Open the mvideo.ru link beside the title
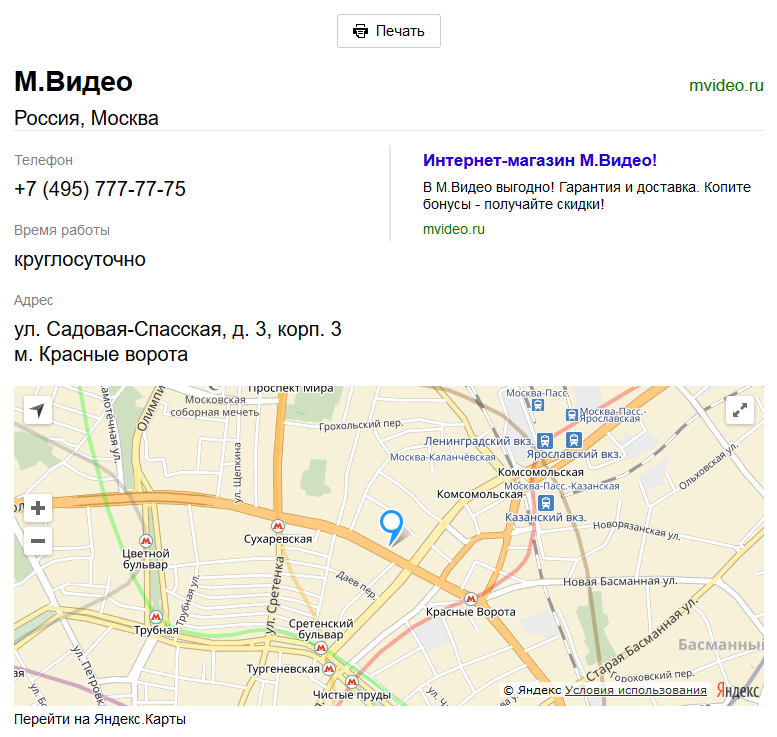 [x=726, y=85]
